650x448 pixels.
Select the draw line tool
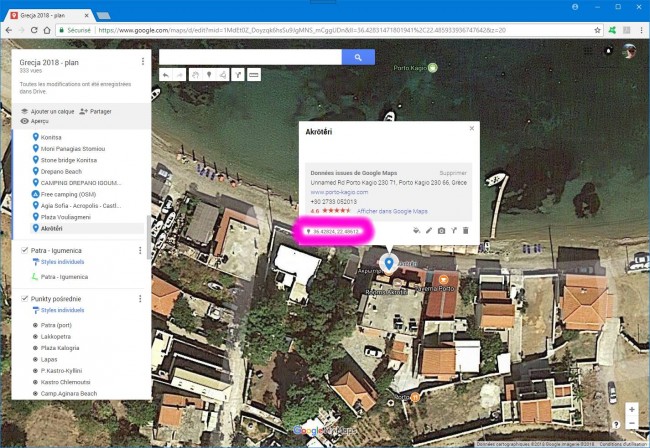coord(224,75)
